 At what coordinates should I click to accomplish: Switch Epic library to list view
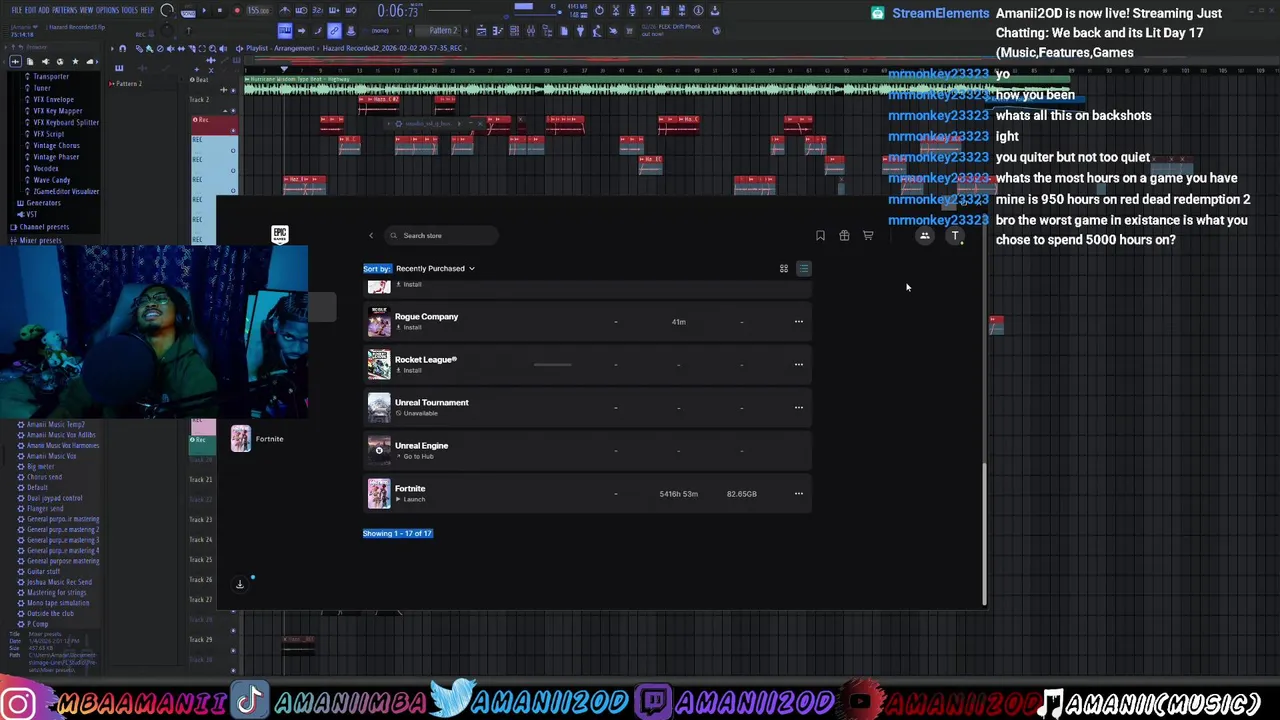click(x=804, y=268)
